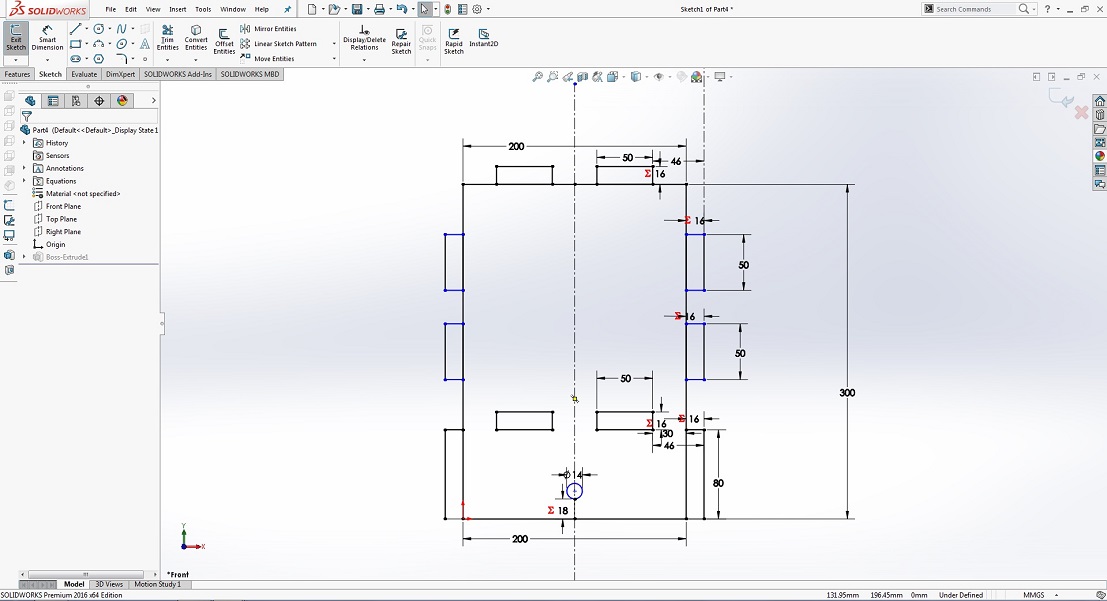Select the Straight Slot tool
This screenshot has width=1107, height=601.
[x=76, y=59]
